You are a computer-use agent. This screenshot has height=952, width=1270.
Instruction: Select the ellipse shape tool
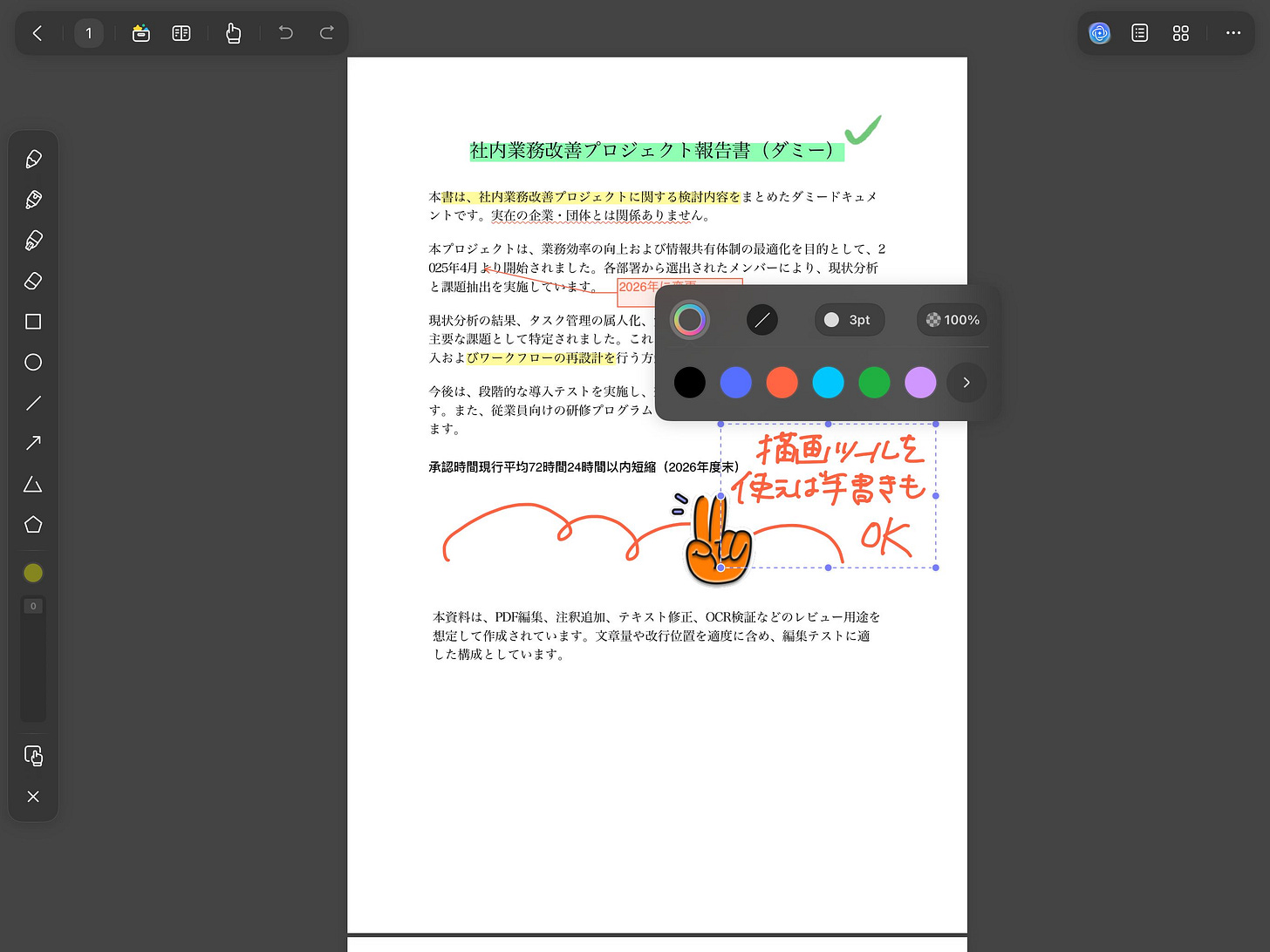click(x=33, y=362)
